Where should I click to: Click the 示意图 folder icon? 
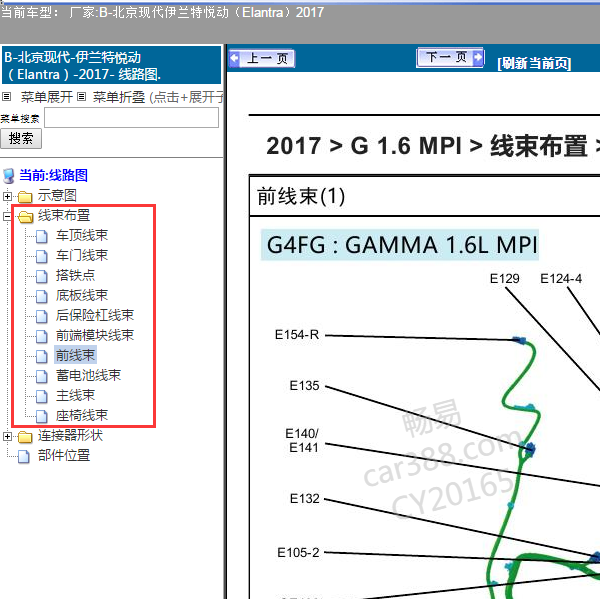coord(25,197)
